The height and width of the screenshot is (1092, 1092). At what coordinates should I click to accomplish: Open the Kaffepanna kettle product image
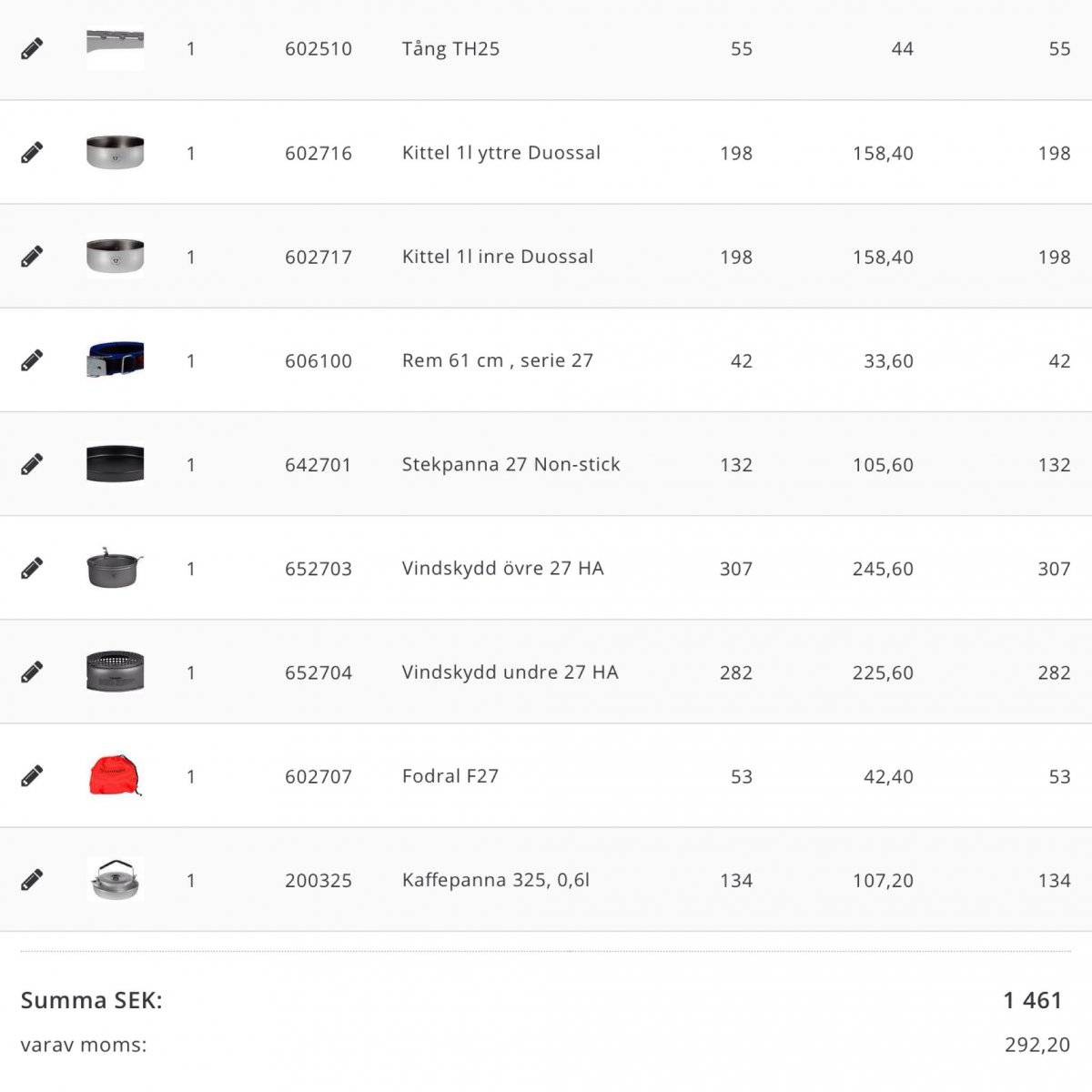[115, 879]
